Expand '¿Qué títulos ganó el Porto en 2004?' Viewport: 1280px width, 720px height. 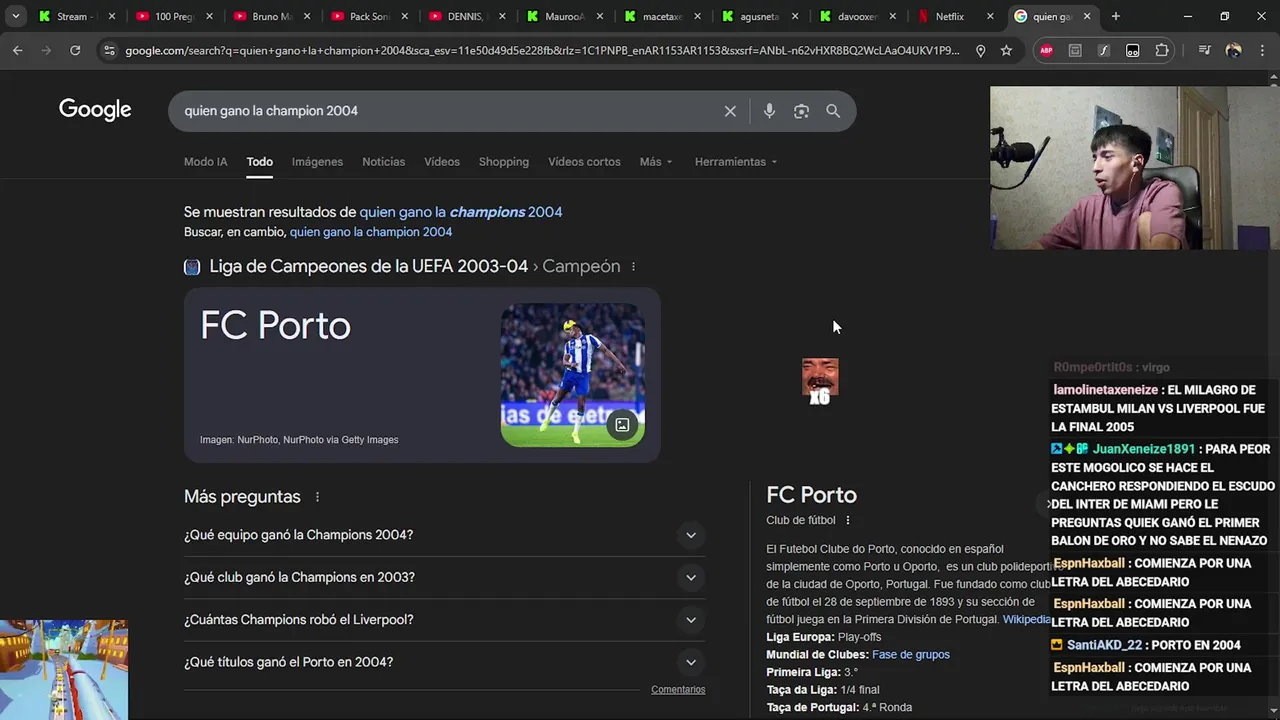click(445, 662)
